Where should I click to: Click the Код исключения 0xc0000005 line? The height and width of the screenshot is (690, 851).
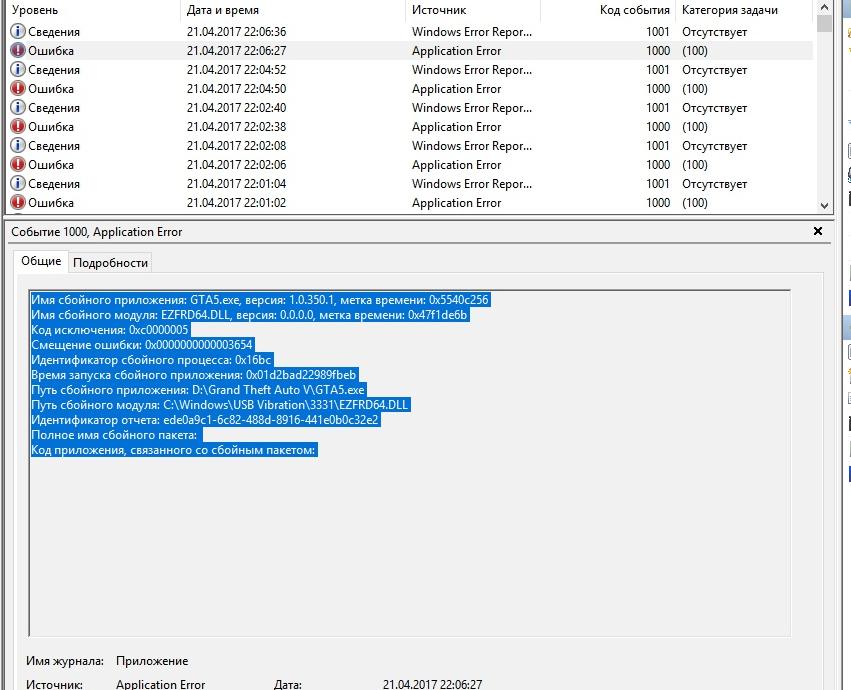point(110,330)
